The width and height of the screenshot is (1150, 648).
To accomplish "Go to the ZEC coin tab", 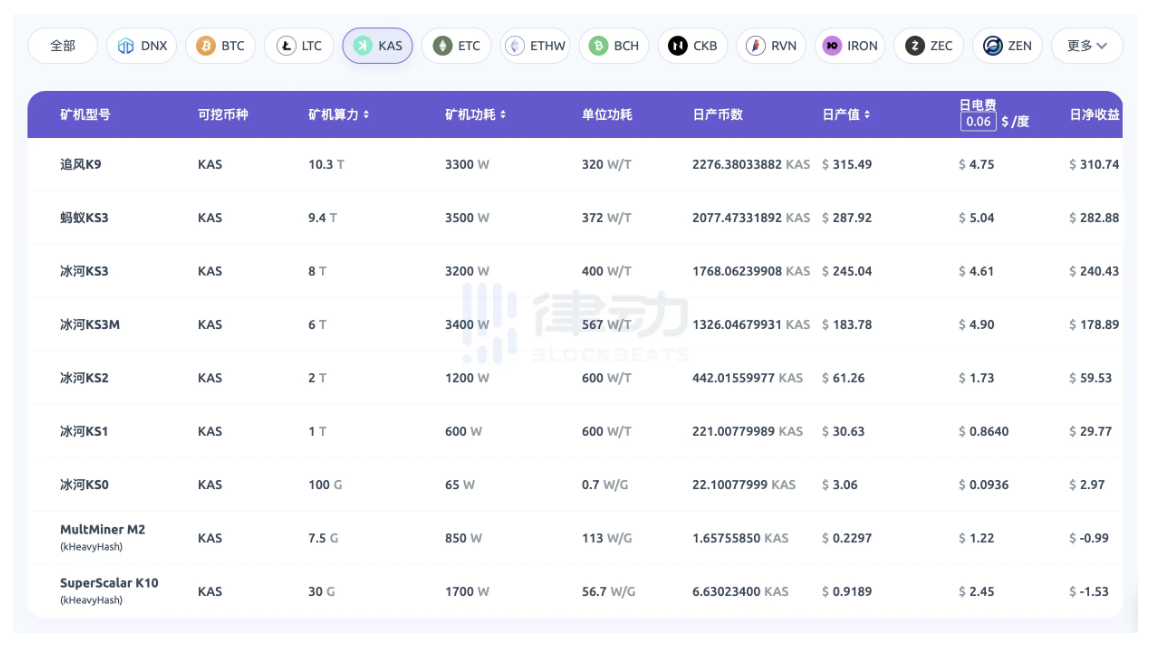I will 929,46.
